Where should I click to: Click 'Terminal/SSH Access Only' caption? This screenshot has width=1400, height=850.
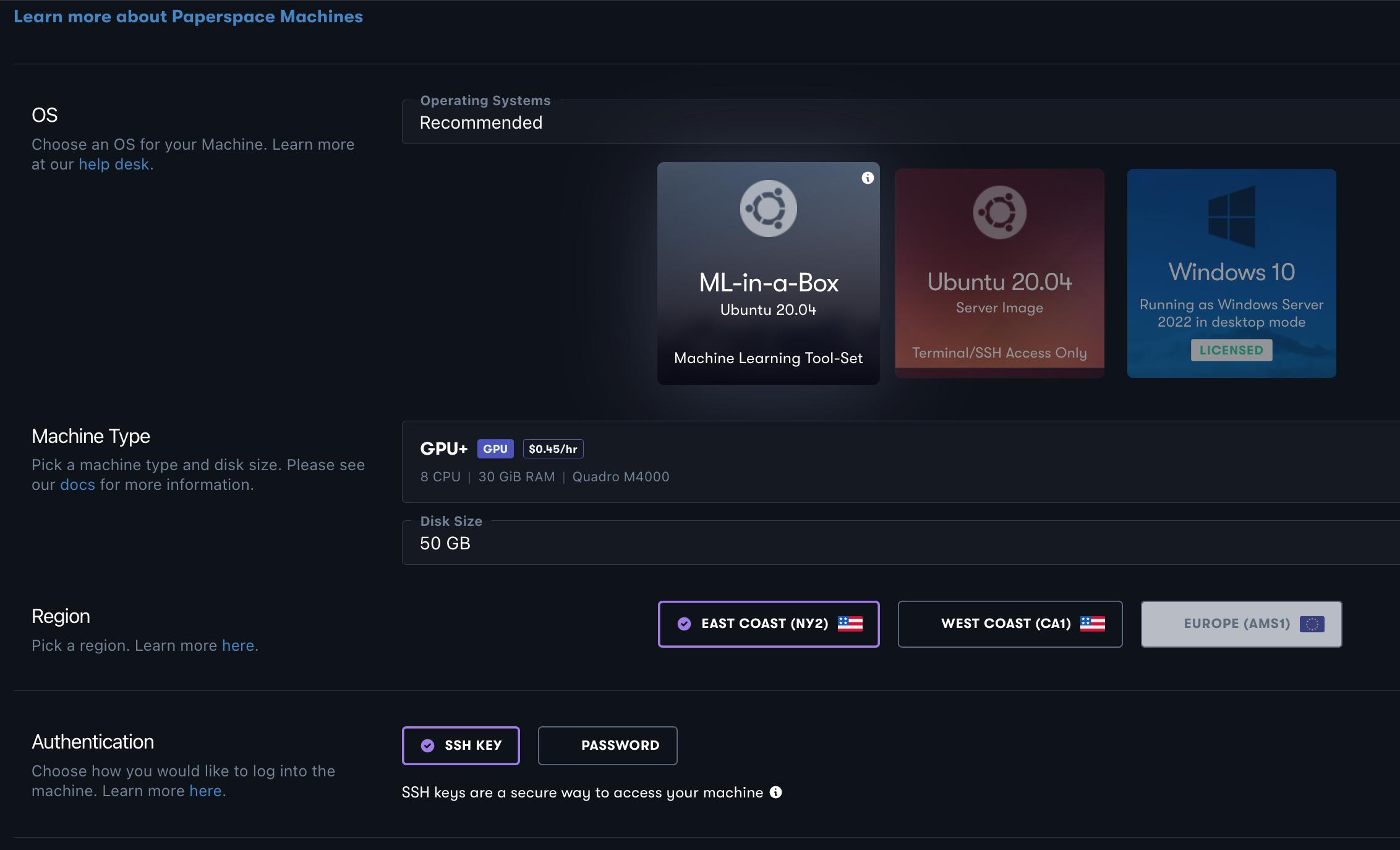999,353
